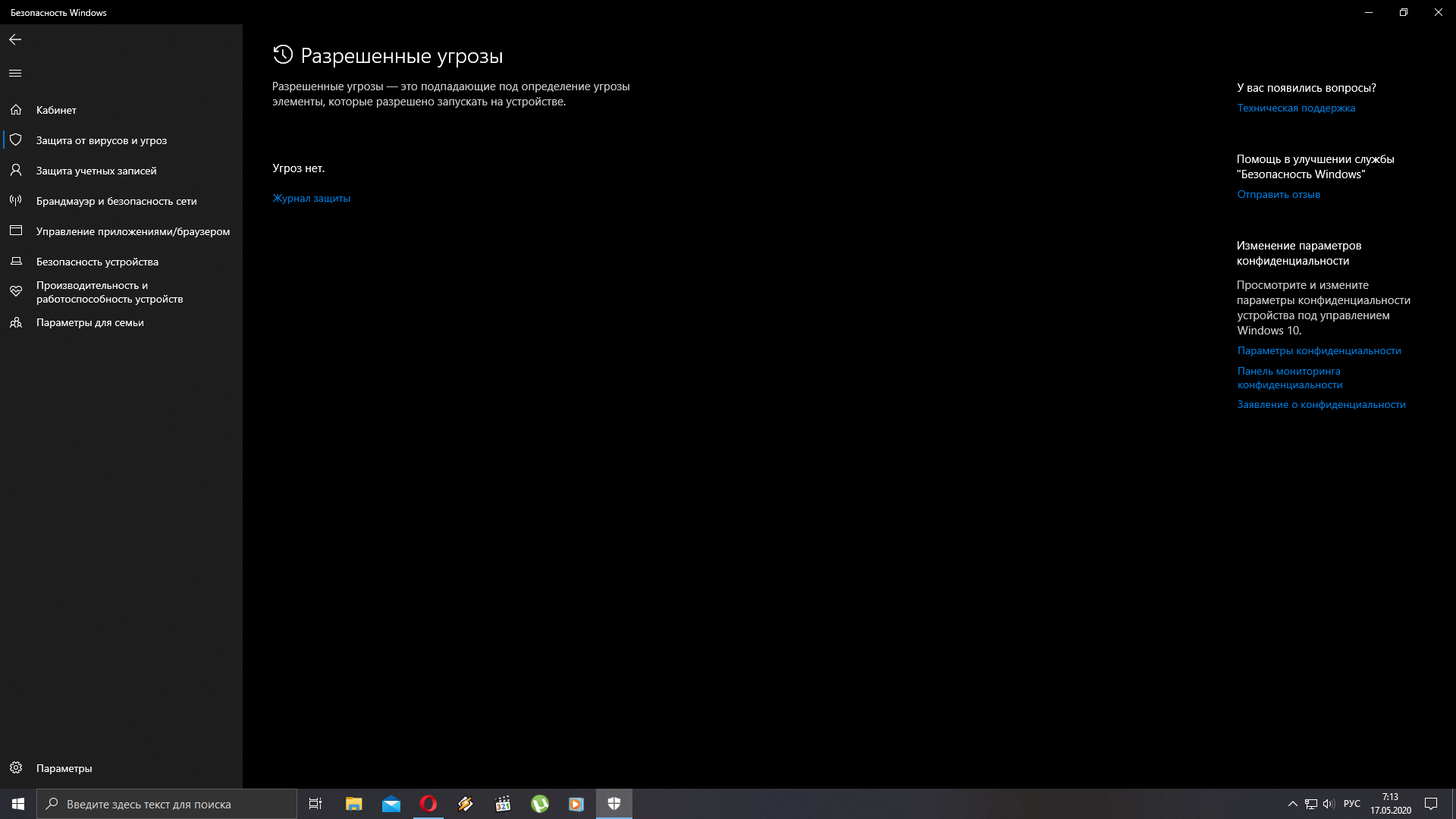Viewport: 1456px width, 819px height.
Task: Click the taskbar search field
Action: pyautogui.click(x=167, y=804)
